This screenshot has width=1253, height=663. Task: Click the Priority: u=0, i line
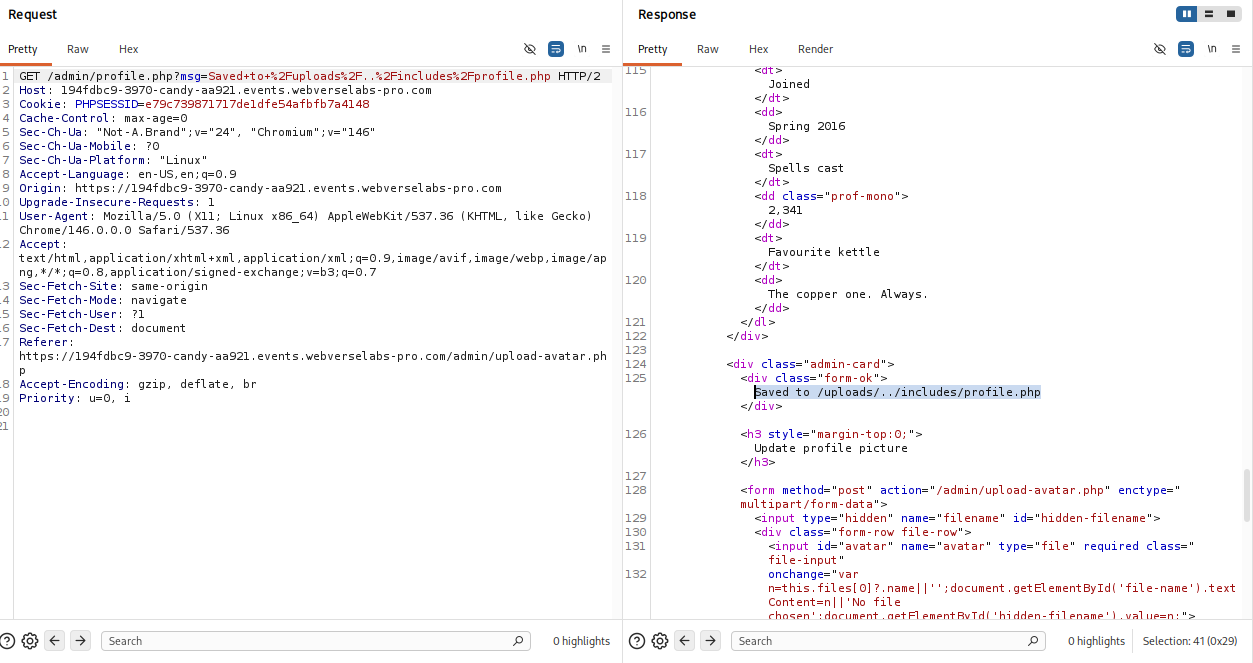click(74, 398)
